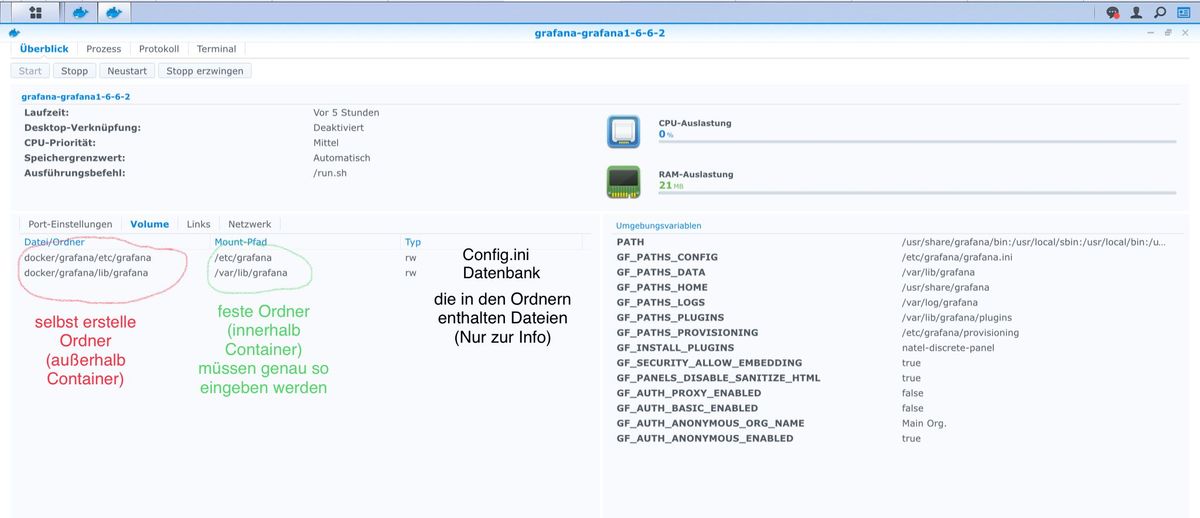Select the Links tab
Screen dimensions: 1200x518
point(198,224)
